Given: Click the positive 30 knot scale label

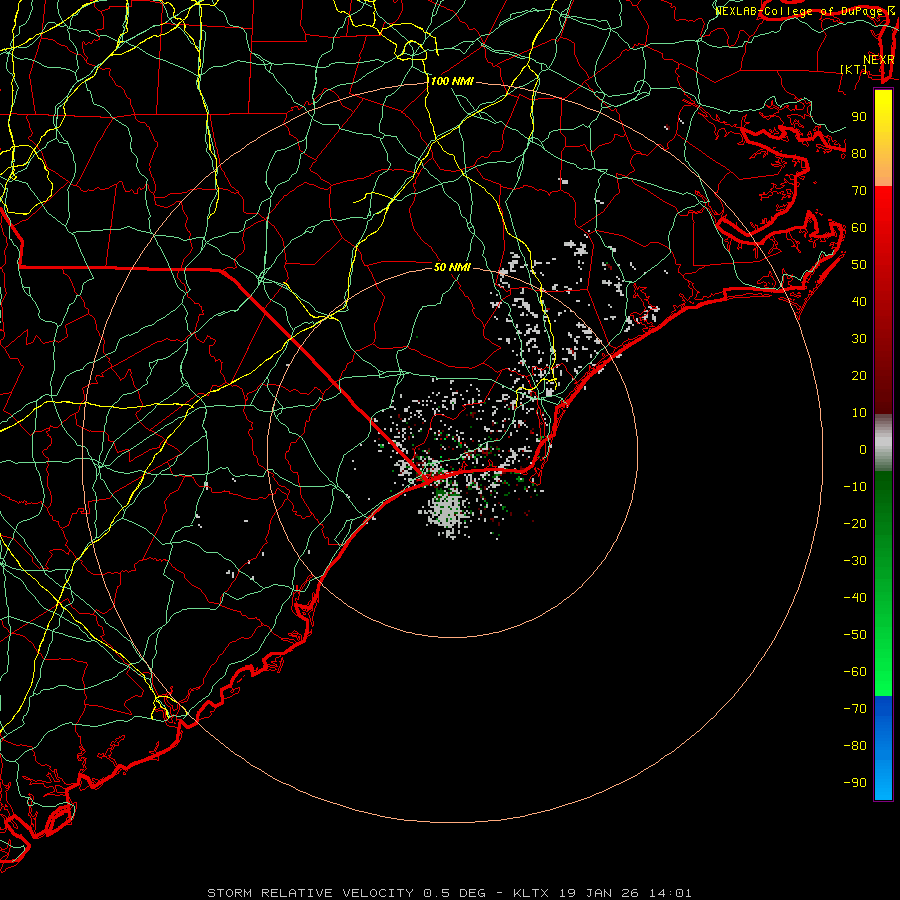Looking at the screenshot, I should [x=859, y=339].
